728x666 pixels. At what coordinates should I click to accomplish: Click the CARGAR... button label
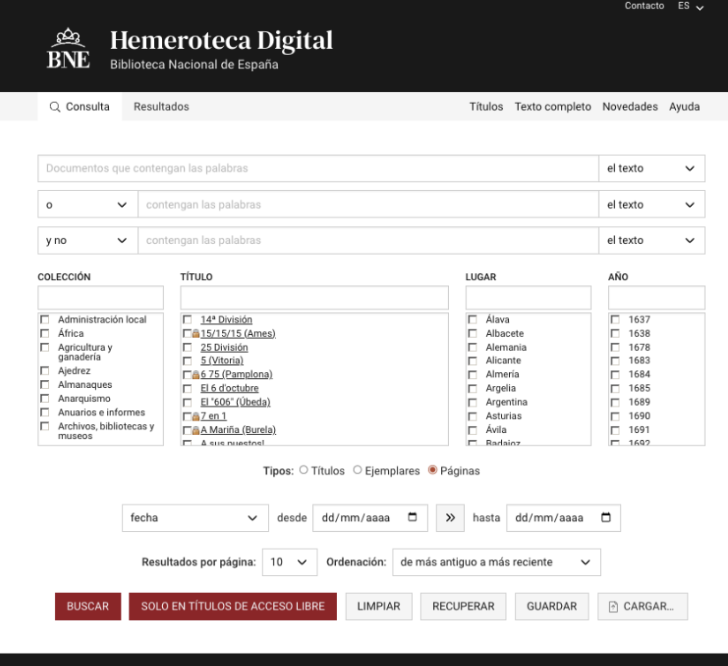[648, 606]
